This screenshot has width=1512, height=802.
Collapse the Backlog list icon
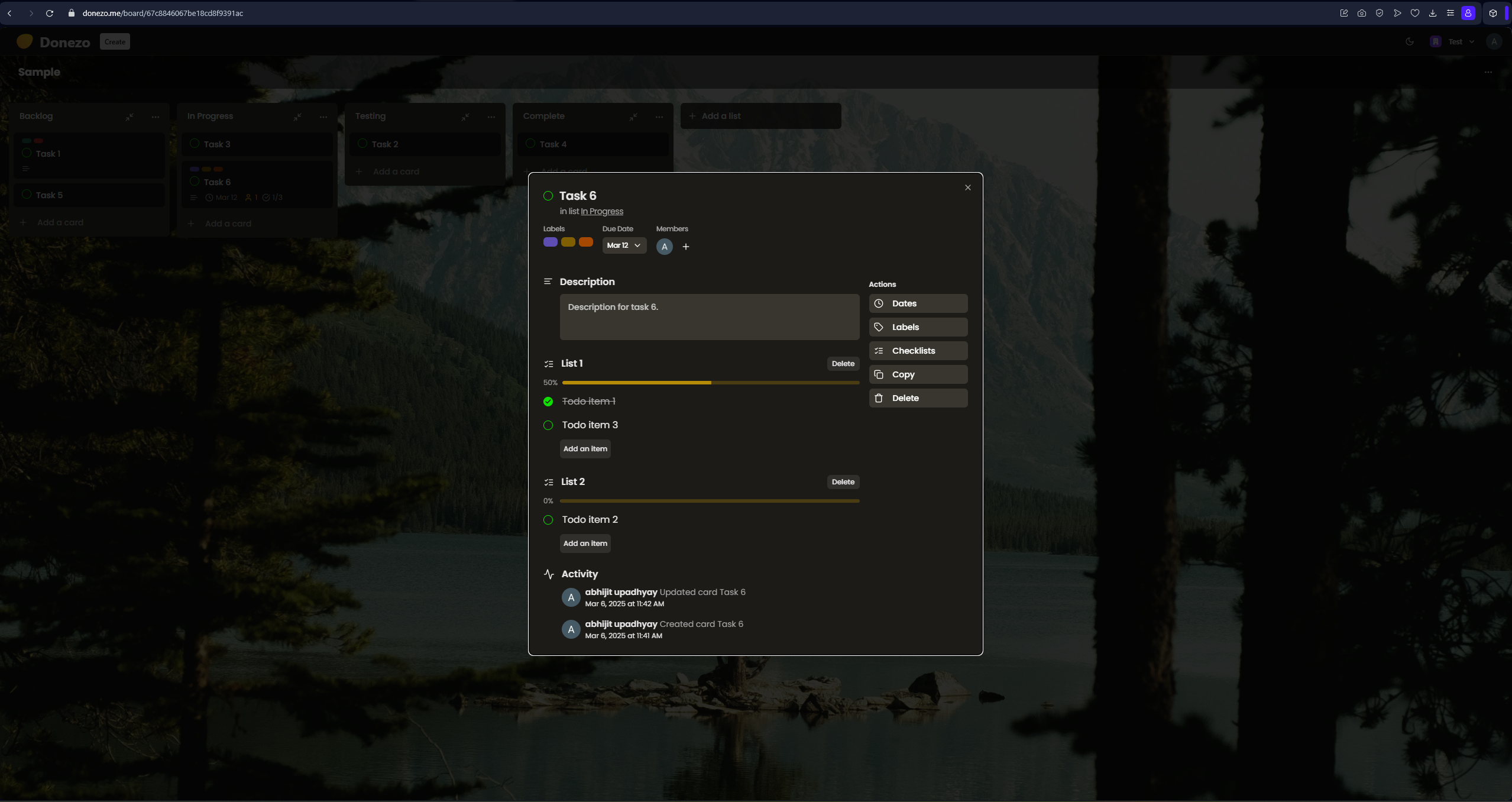coord(129,117)
